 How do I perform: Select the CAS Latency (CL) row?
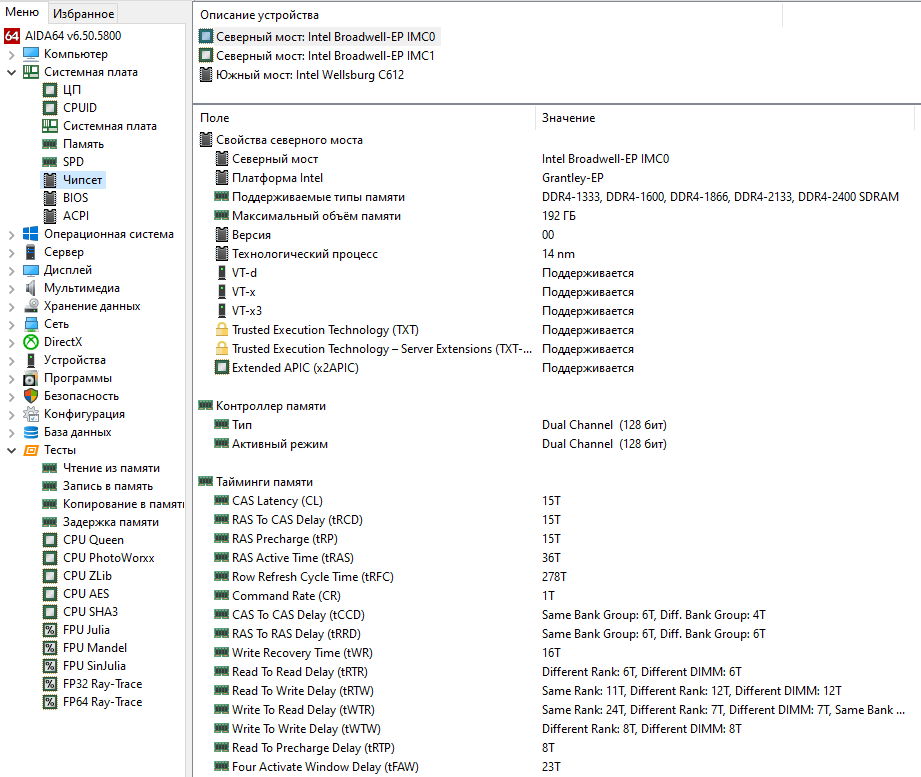[556, 501]
